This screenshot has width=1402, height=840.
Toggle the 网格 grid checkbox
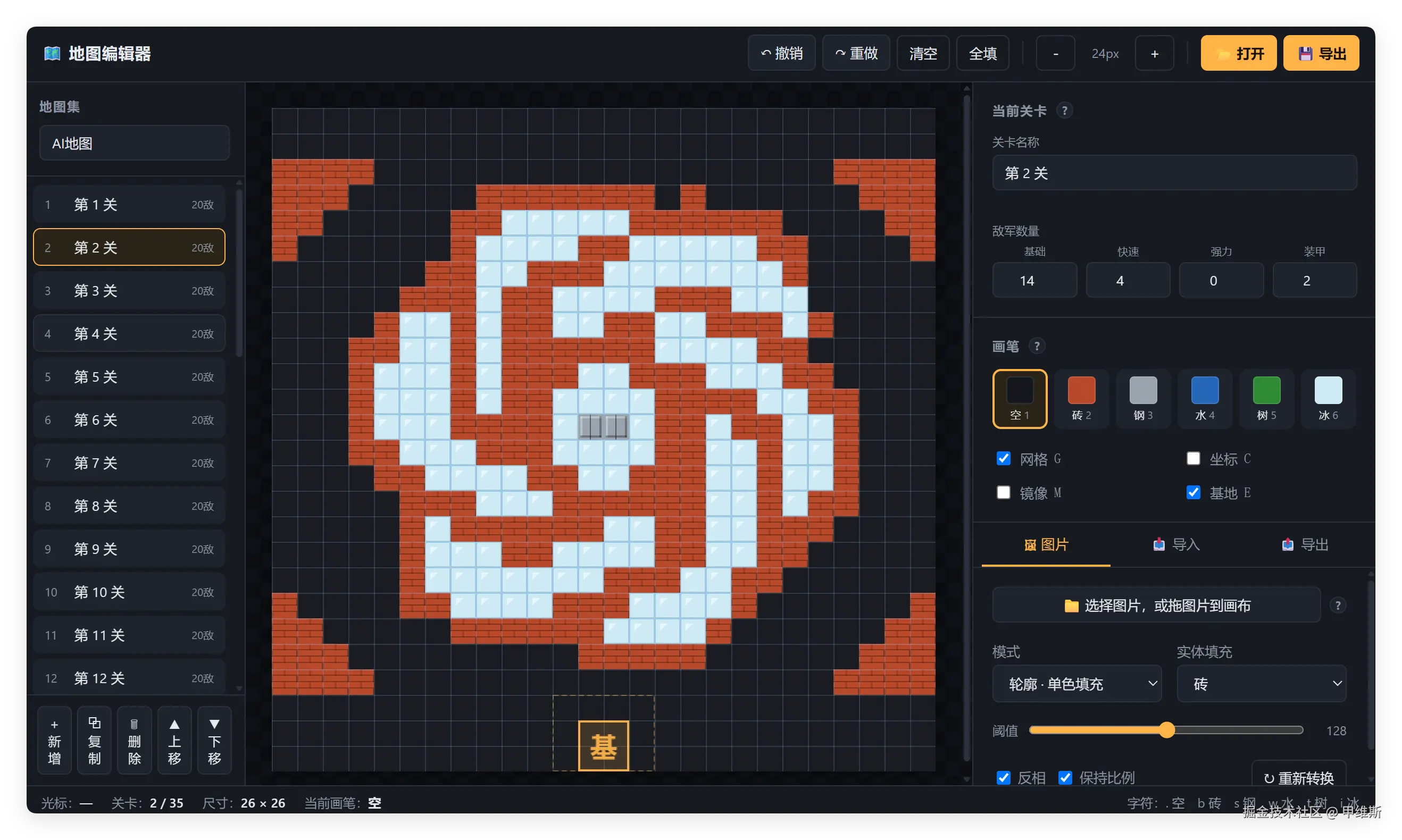pyautogui.click(x=1004, y=458)
